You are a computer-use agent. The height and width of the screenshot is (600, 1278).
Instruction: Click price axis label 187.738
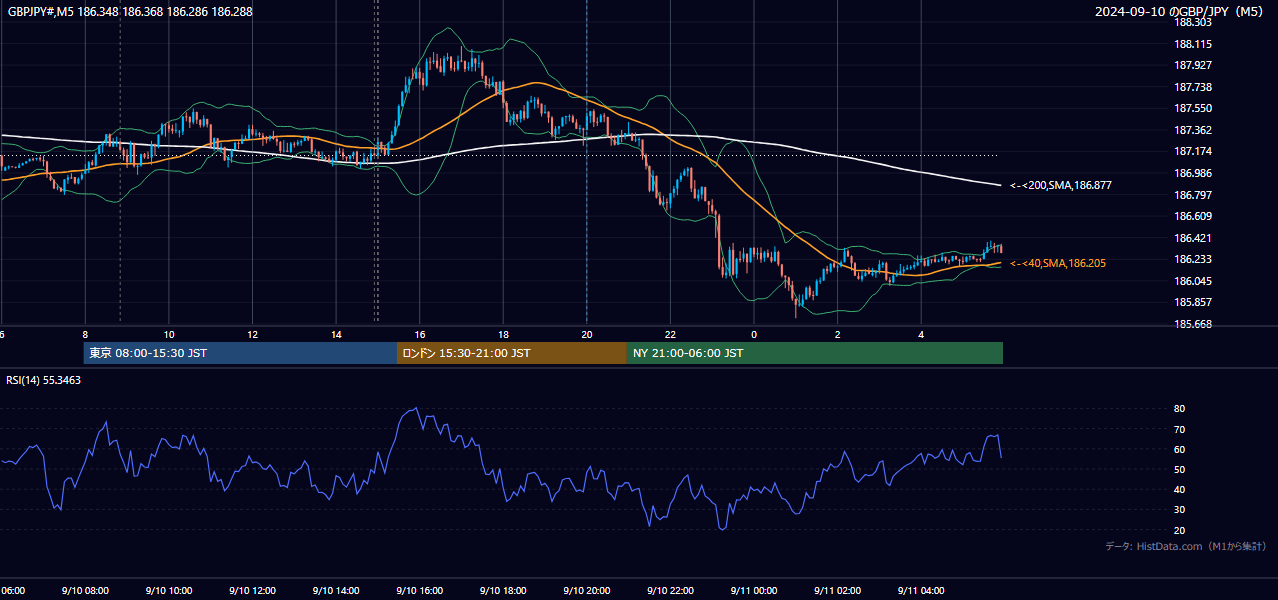(1192, 87)
